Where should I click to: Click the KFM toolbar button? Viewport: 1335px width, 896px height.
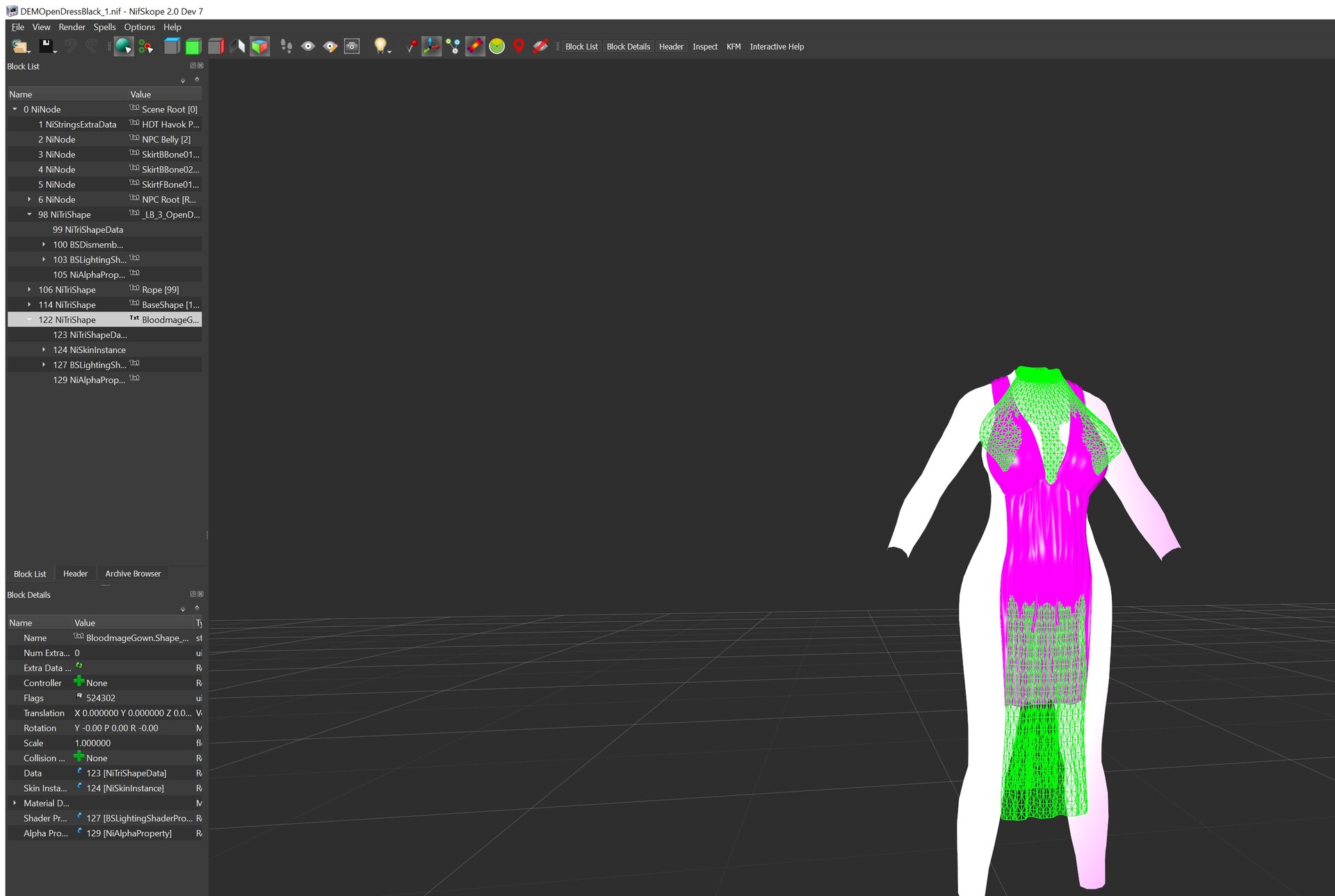[x=734, y=47]
